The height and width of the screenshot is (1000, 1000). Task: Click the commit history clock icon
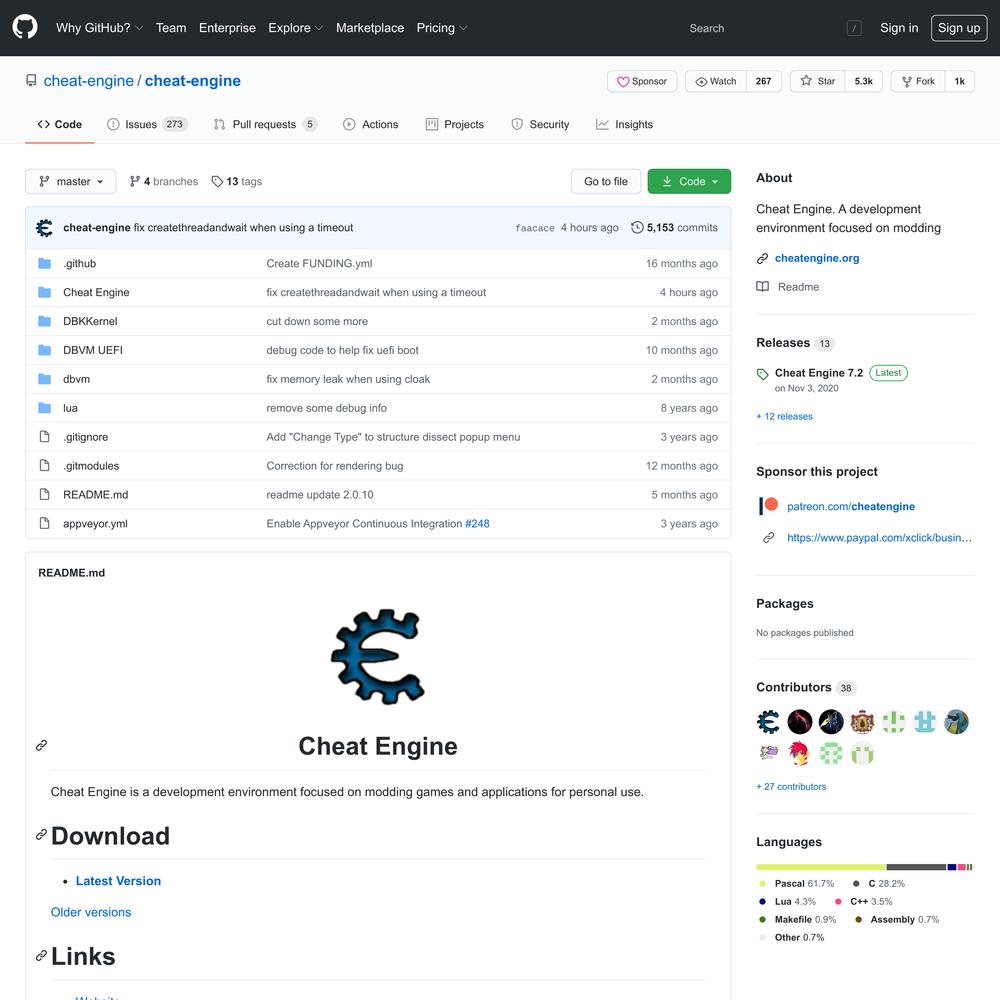tap(636, 228)
